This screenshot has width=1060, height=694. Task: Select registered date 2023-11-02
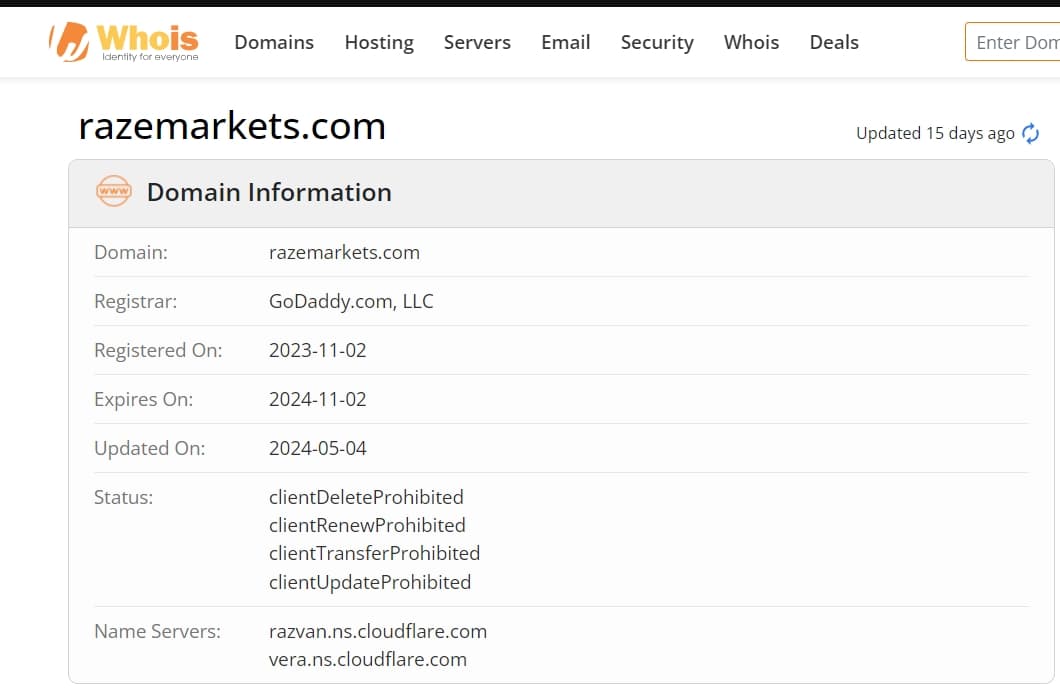(x=318, y=350)
